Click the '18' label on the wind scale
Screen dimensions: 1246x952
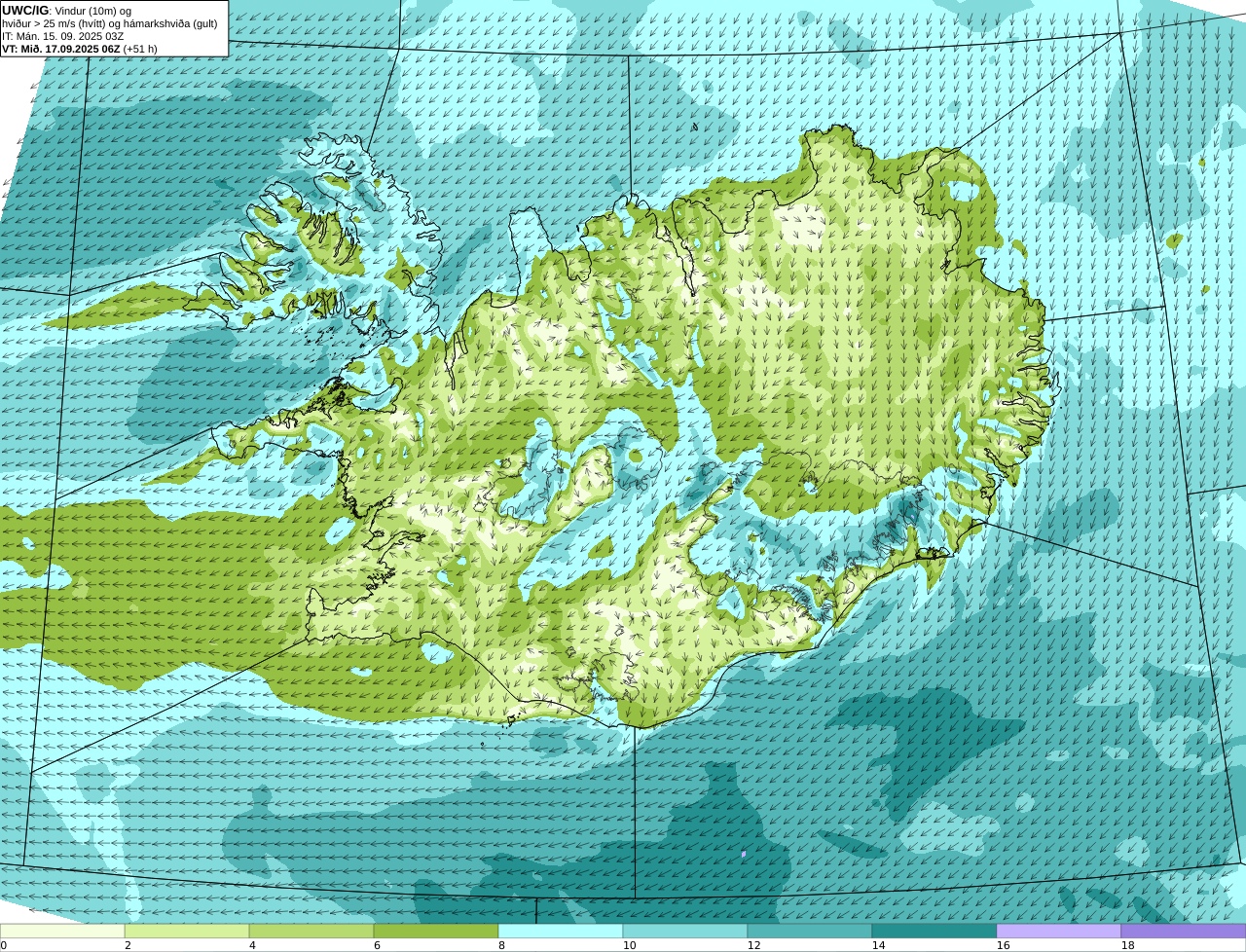(1127, 945)
